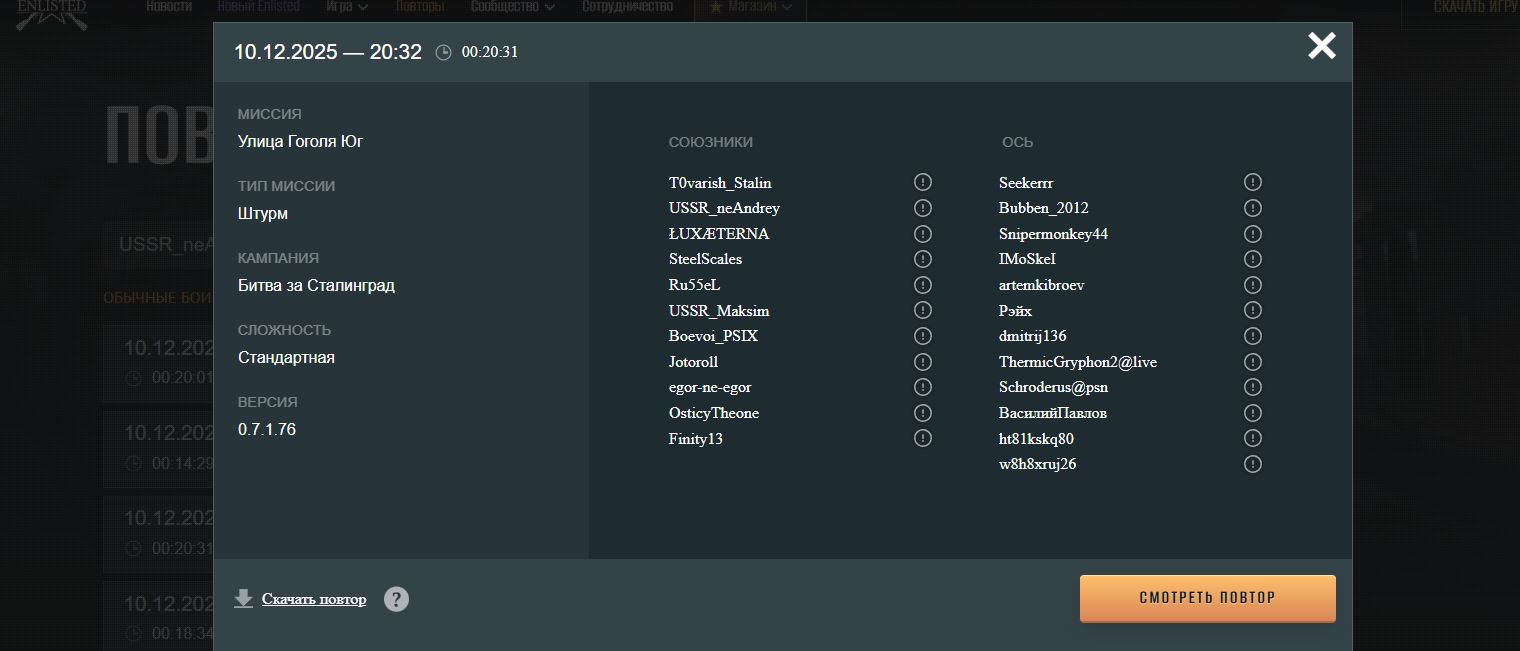Click report icon beside Boevoi_PSIX

(x=922, y=336)
